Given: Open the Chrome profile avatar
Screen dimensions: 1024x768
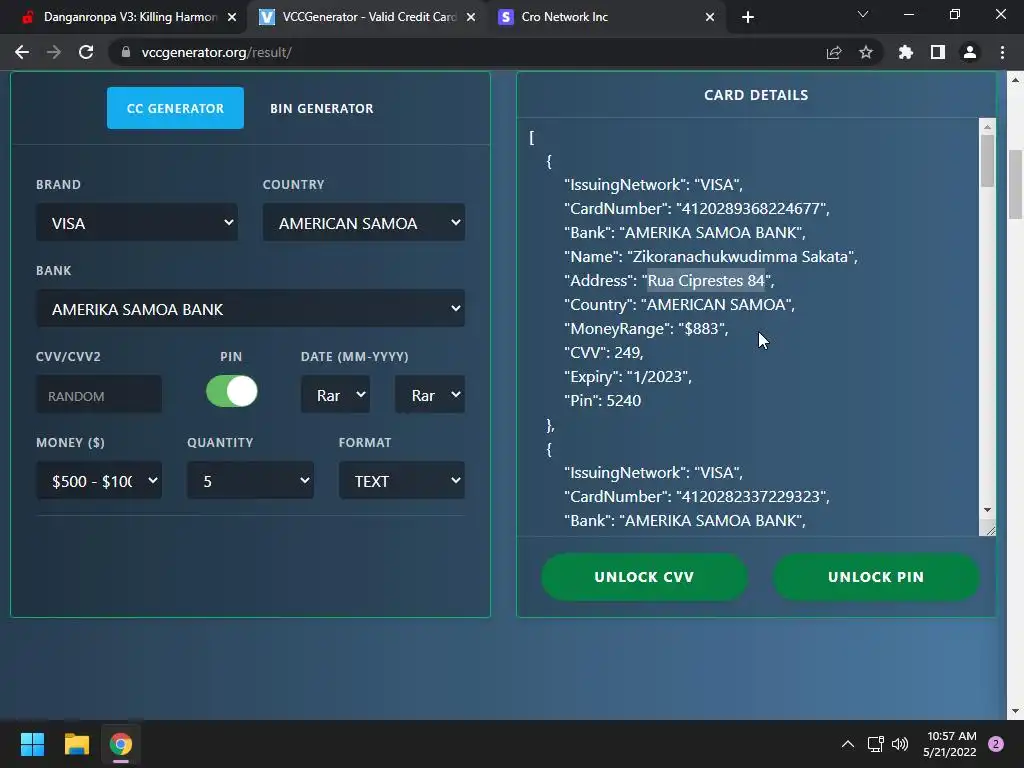Looking at the screenshot, I should point(970,52).
